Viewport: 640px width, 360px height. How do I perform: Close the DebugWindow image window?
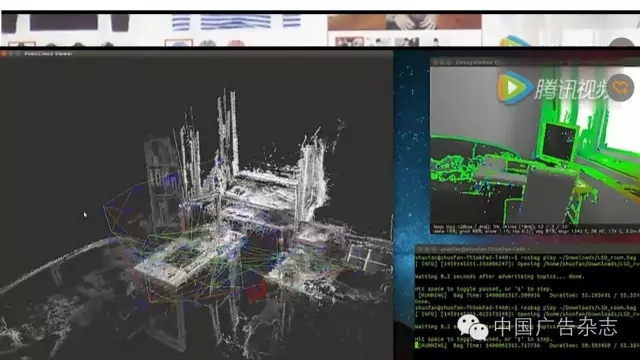pyautogui.click(x=436, y=62)
